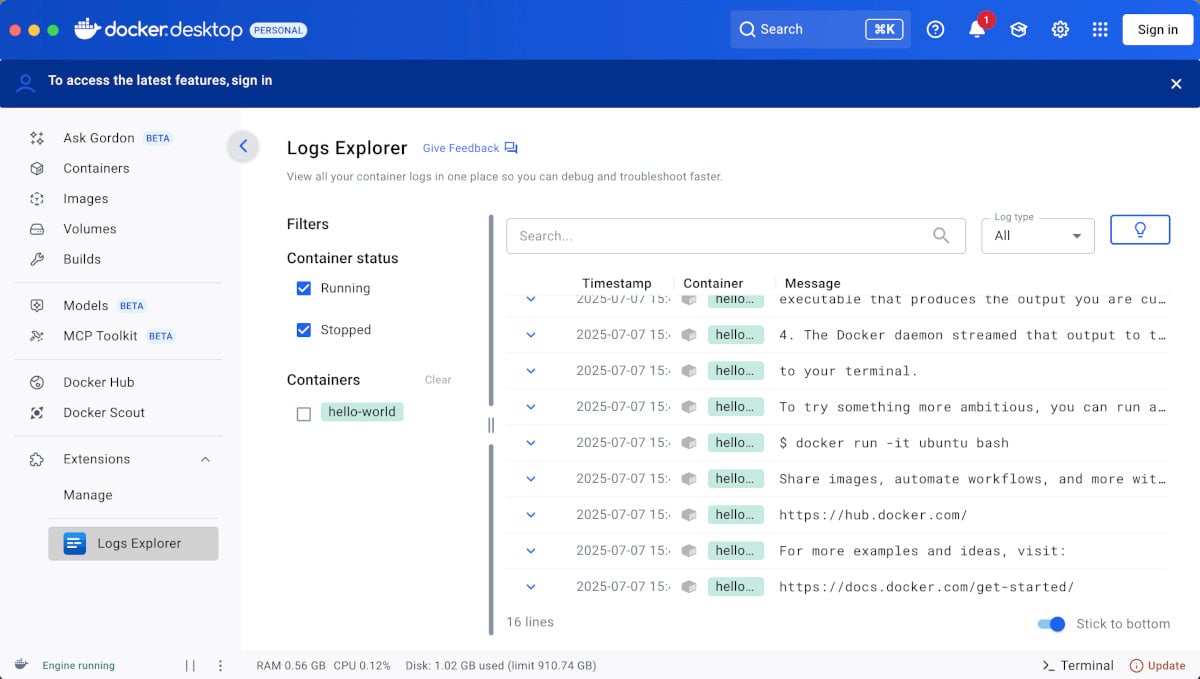Click container cube icon in hub.docker.com row
Screen dimensions: 1200x679
(688, 514)
